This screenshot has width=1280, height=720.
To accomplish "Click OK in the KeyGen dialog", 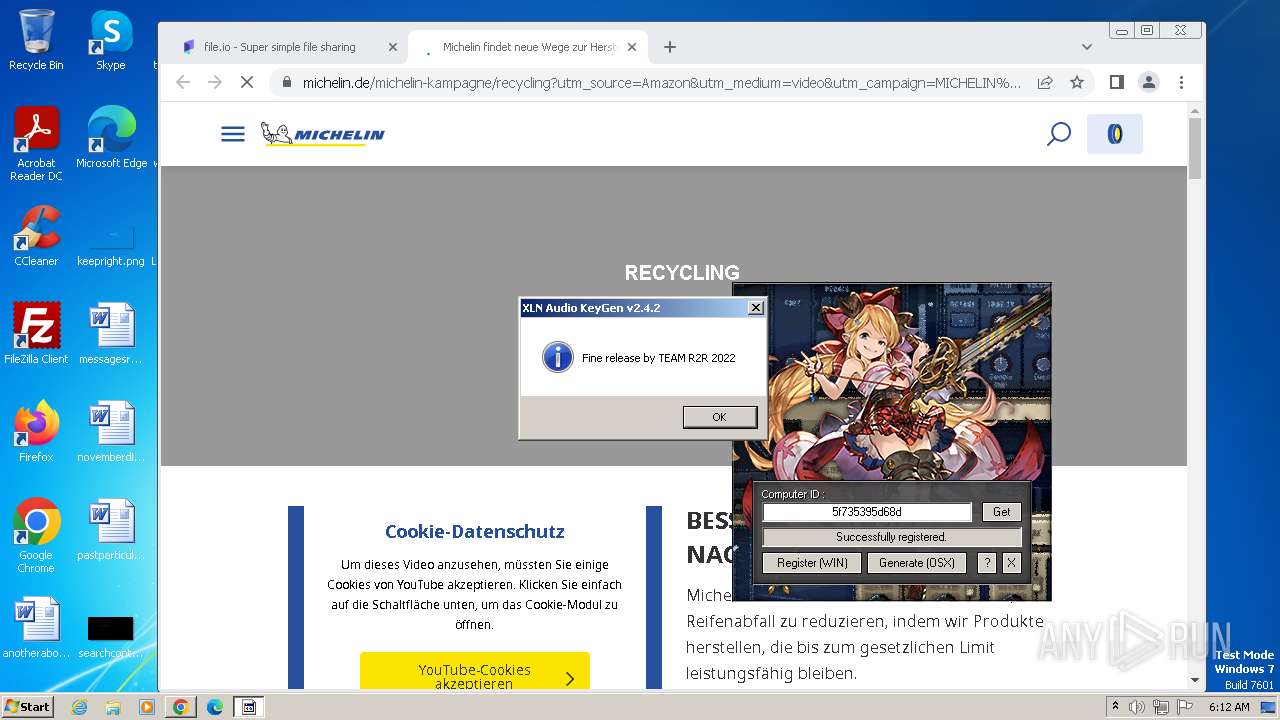I will pos(719,417).
